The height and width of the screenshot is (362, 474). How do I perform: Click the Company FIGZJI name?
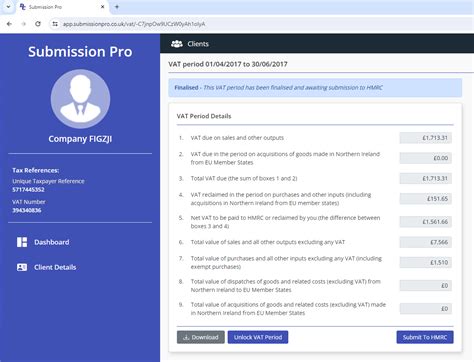pyautogui.click(x=80, y=139)
